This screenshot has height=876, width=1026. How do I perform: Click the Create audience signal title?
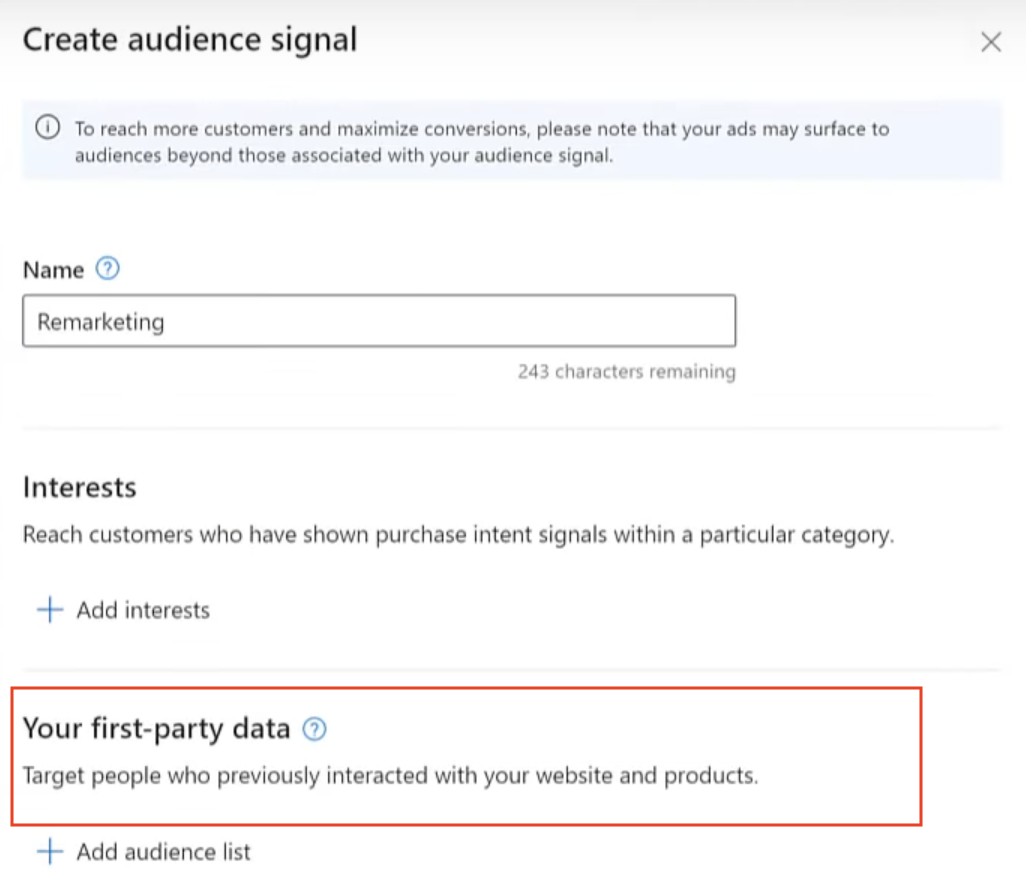(190, 39)
